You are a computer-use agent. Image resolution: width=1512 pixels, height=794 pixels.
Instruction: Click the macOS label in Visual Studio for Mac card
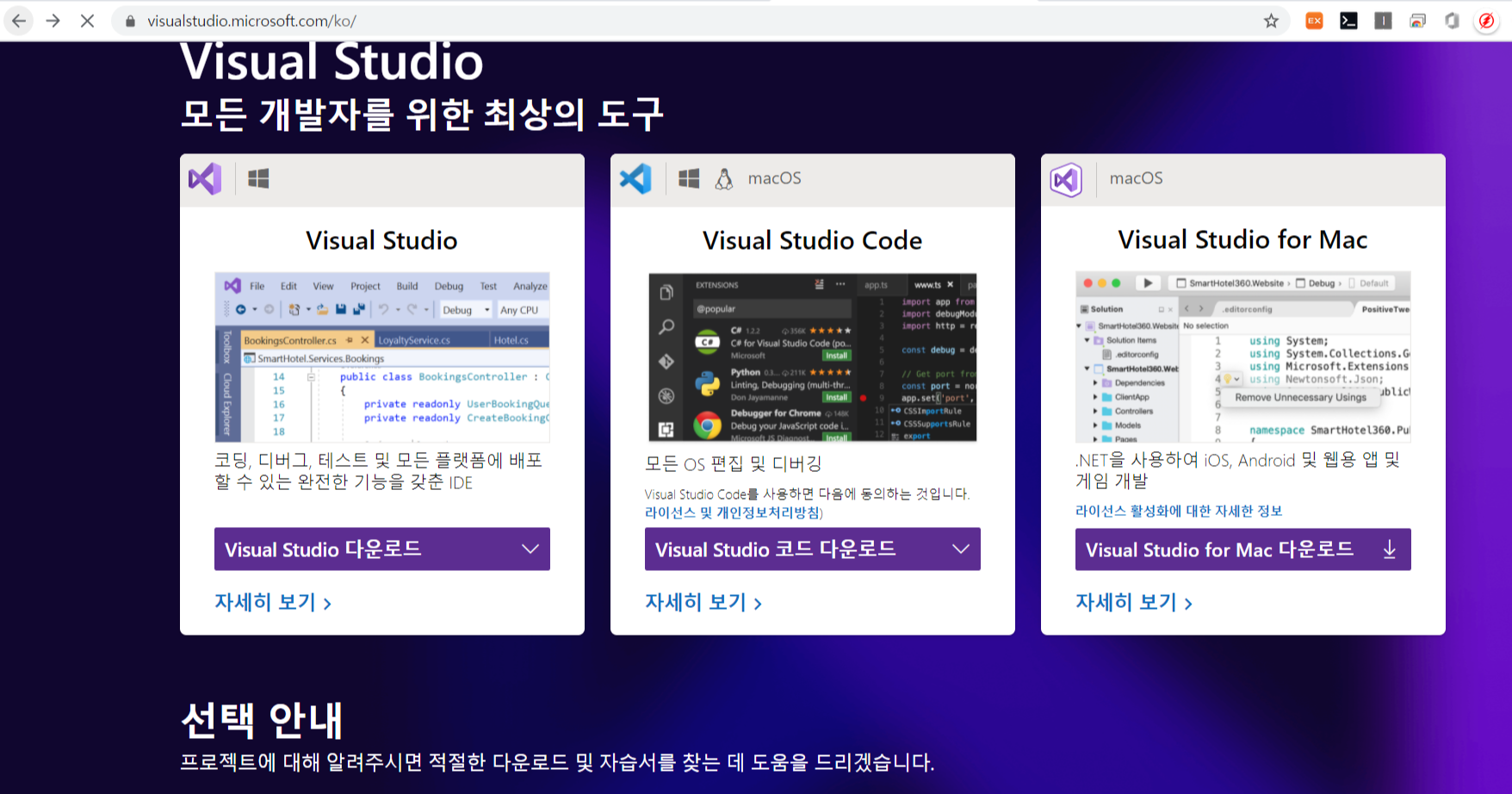click(x=1136, y=178)
